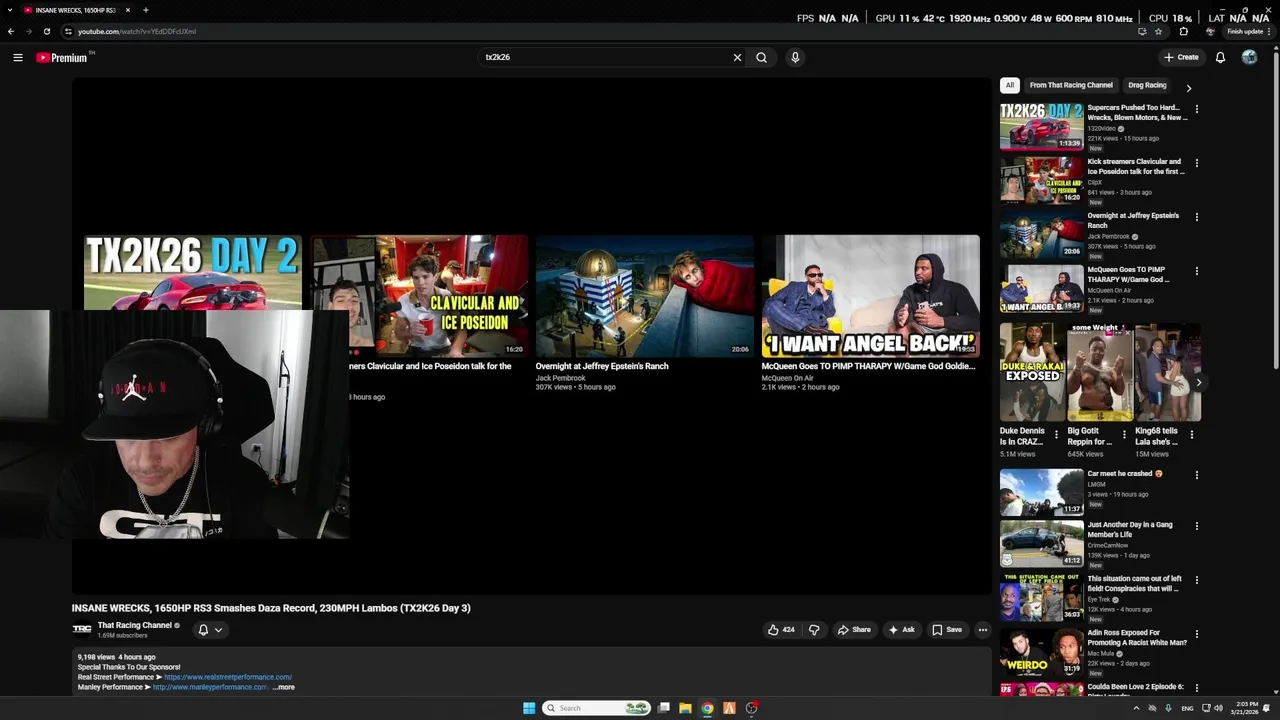The width and height of the screenshot is (1280, 720).
Task: Open Task View on the taskbar
Action: (x=663, y=708)
